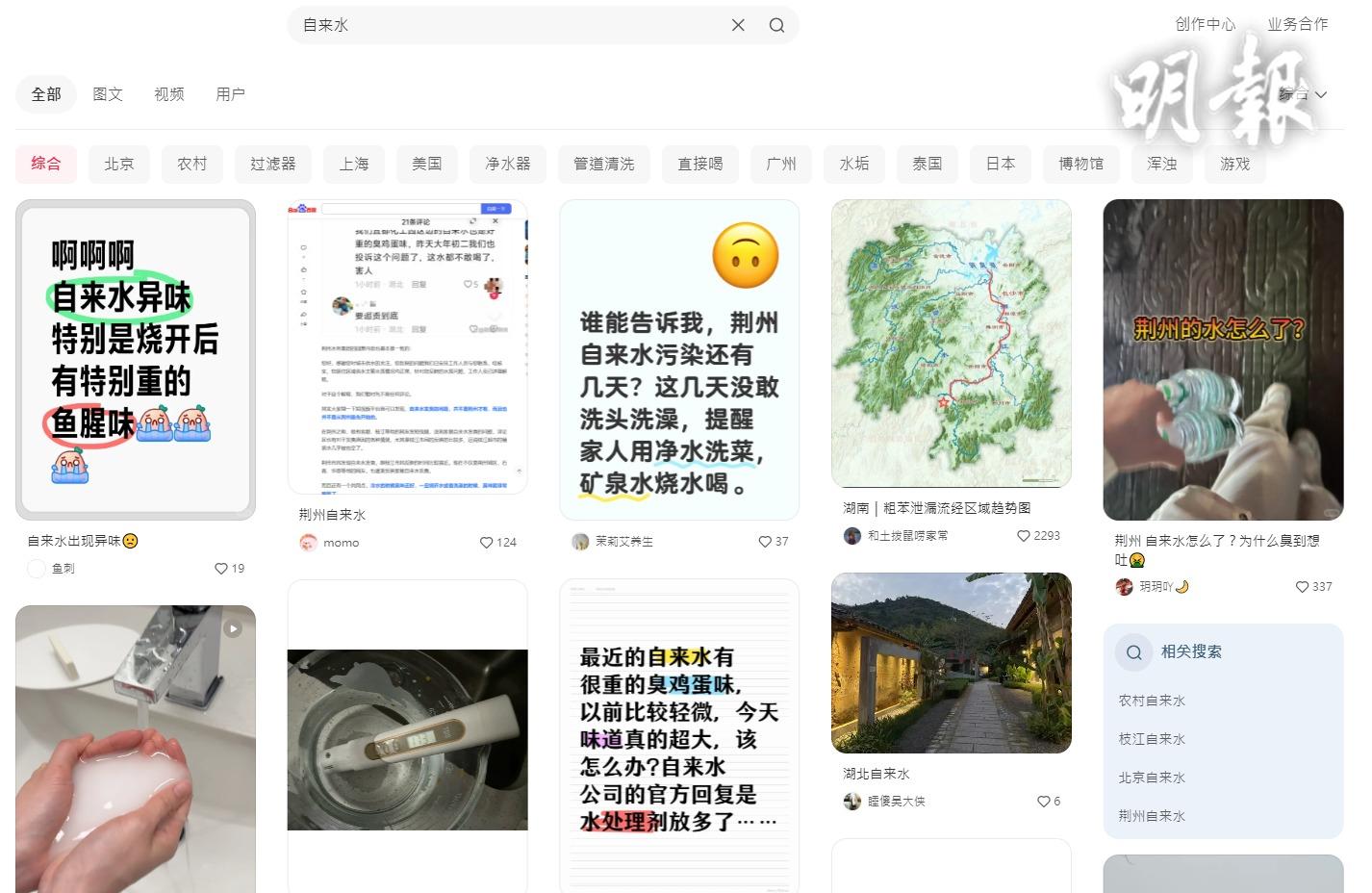Like the 湖南粗苯泄漏 map post
The height and width of the screenshot is (893, 1372).
pyautogui.click(x=1024, y=536)
